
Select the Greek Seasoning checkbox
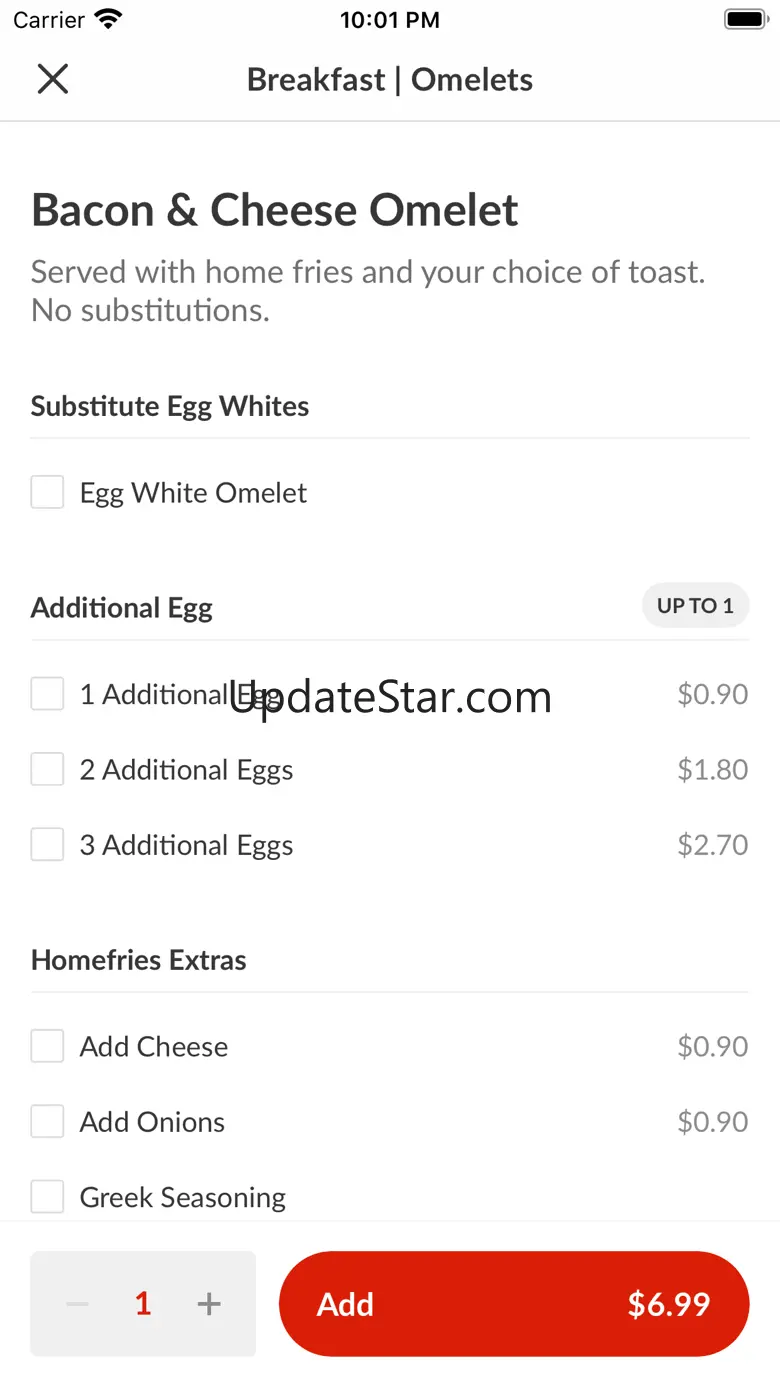pos(47,1197)
